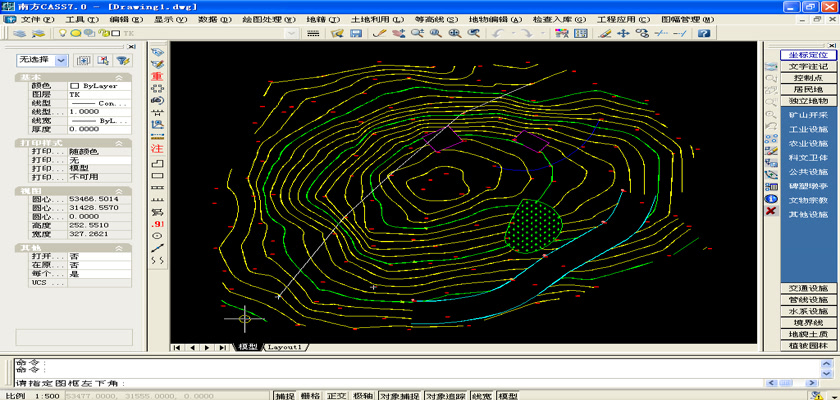Screen dimensions: 840x400
Task: Open the 等高线(S) menu
Action: tap(437, 19)
